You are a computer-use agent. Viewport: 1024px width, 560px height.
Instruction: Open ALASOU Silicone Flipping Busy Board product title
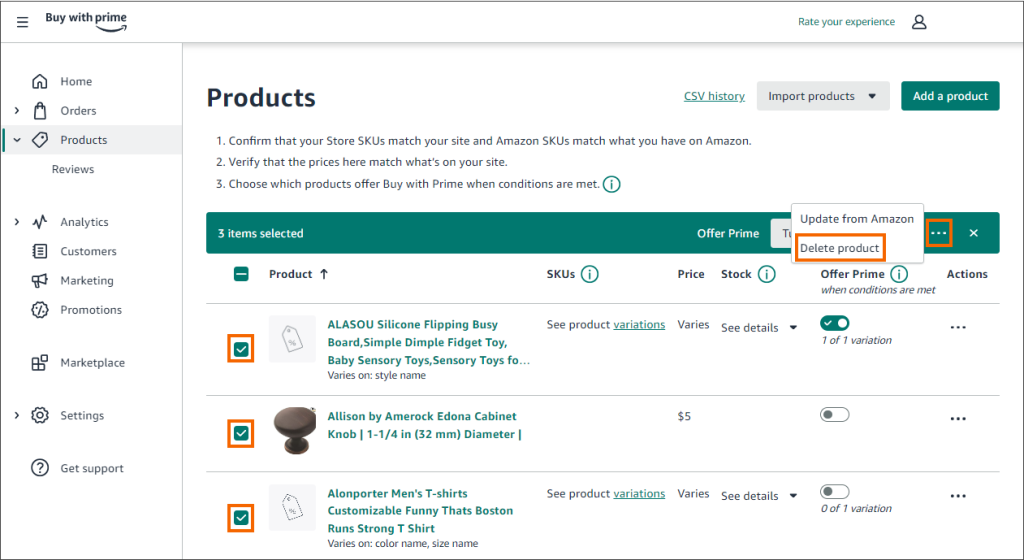[x=428, y=342]
